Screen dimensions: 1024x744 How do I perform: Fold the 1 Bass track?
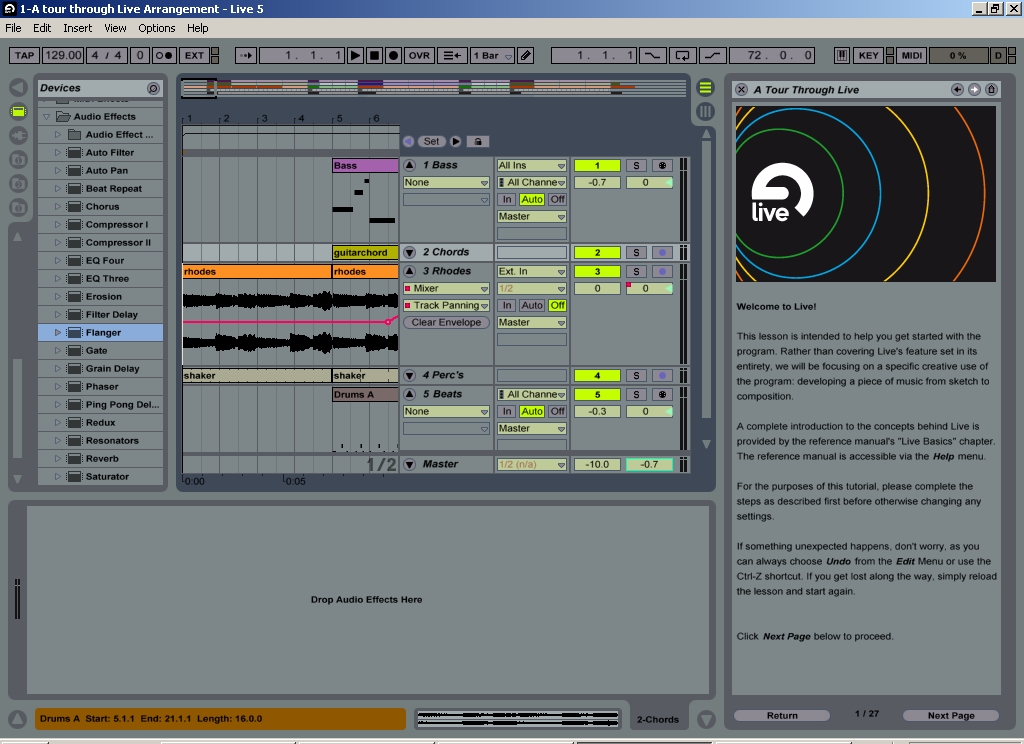409,165
